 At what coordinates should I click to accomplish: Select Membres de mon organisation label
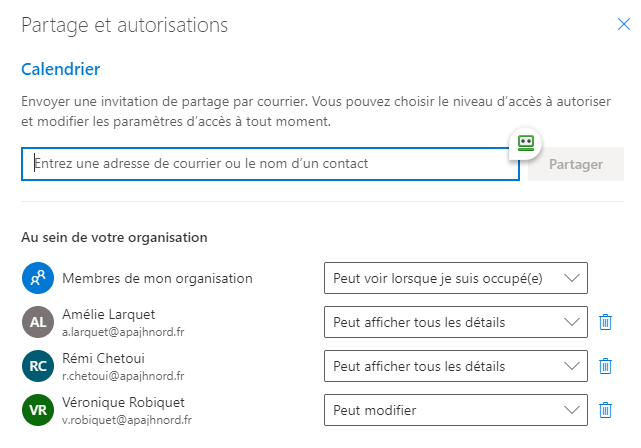157,278
